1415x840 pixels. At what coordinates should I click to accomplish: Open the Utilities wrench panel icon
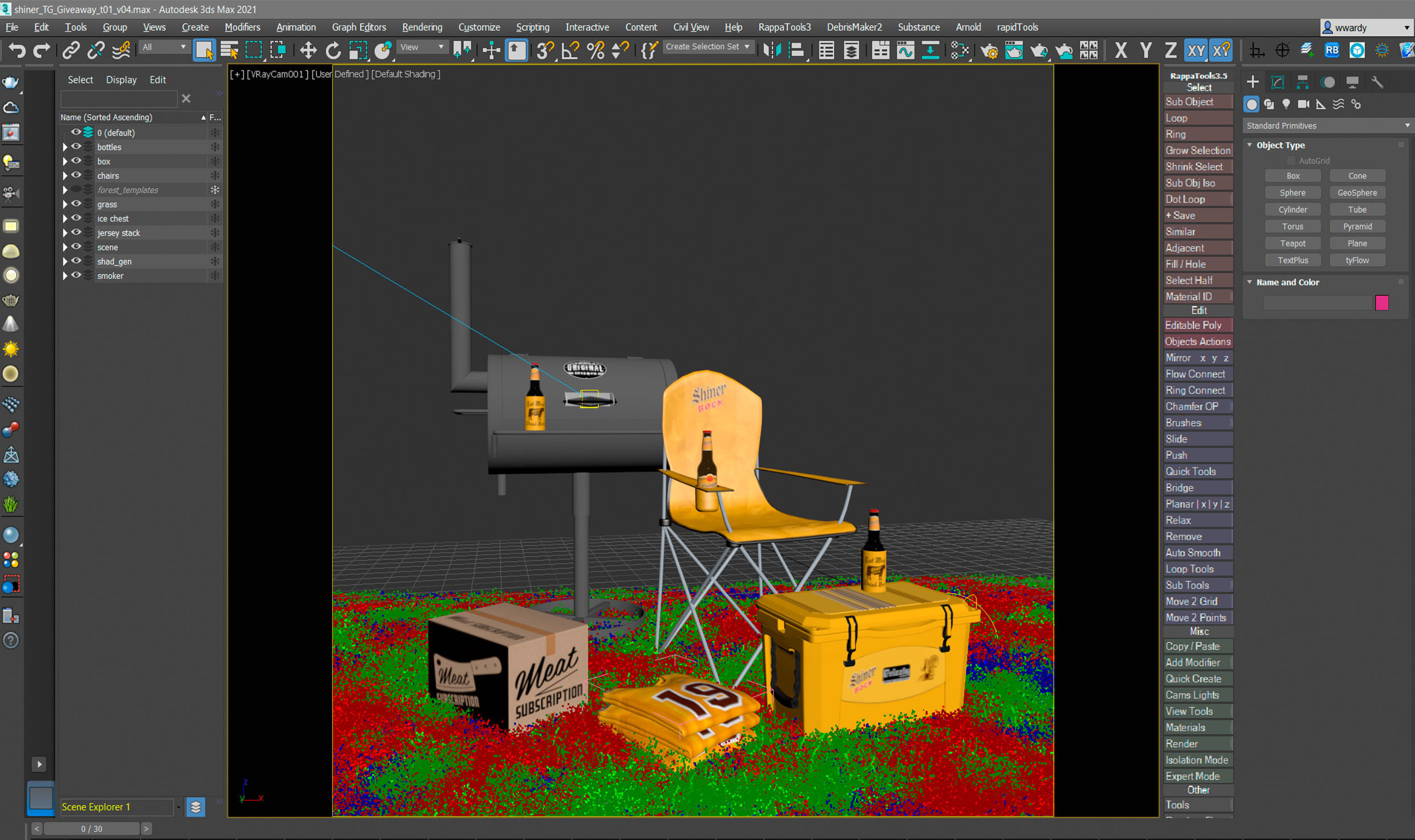point(1377,82)
